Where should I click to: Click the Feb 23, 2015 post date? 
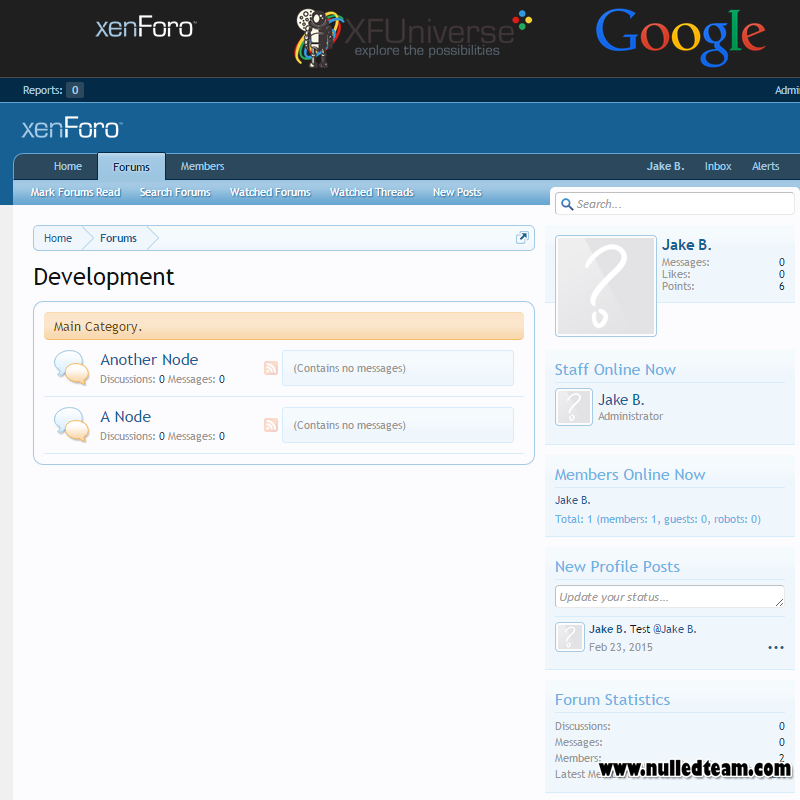(620, 647)
